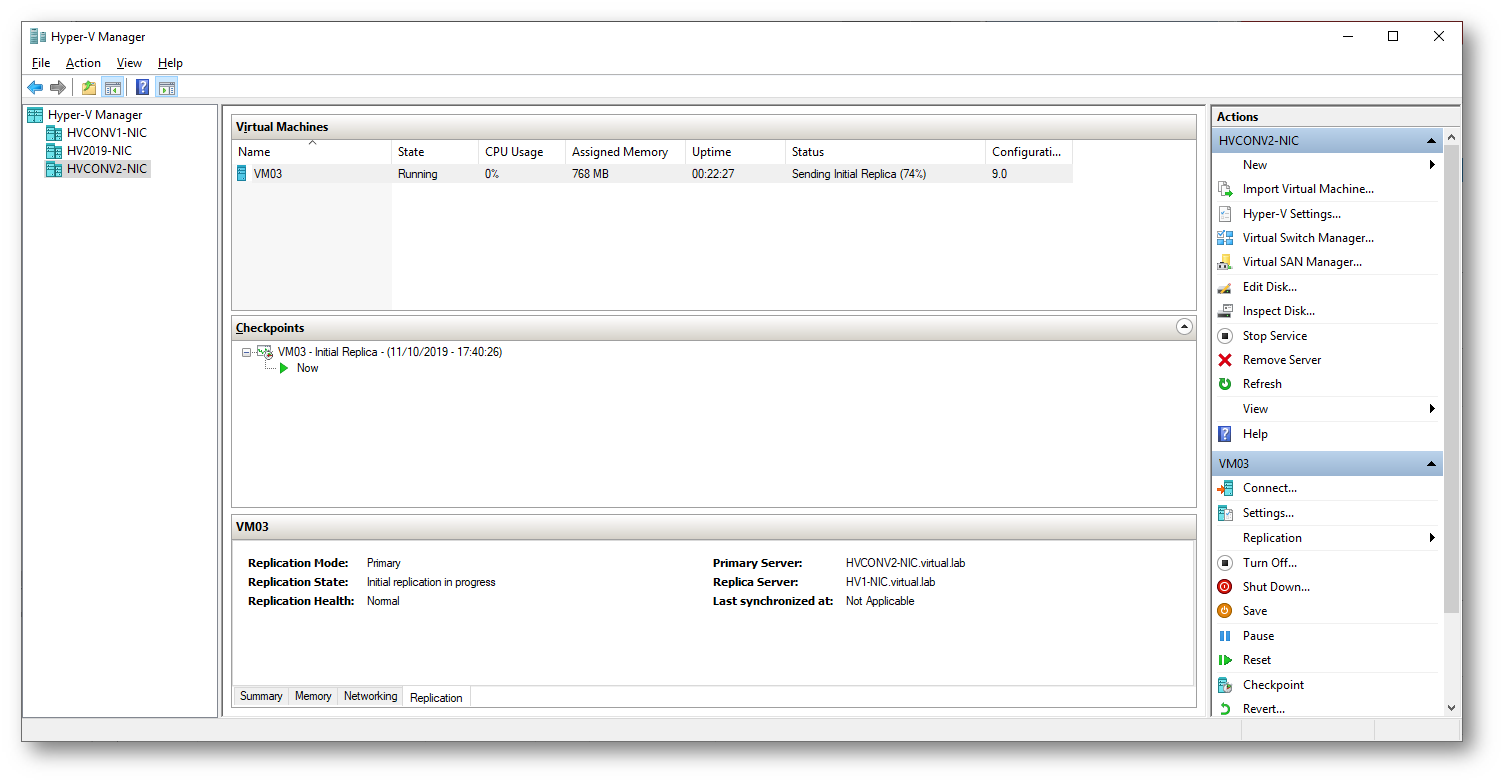Click the Virtual SAN Manager icon
1505x784 pixels.
pos(1225,262)
